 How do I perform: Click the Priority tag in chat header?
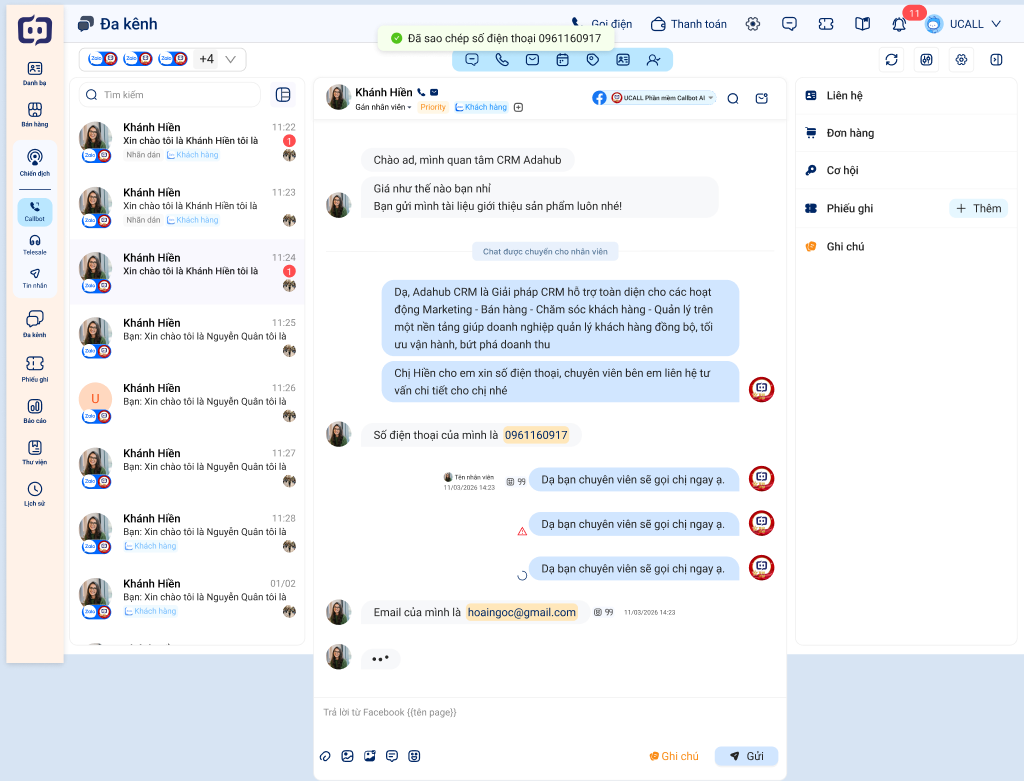433,107
